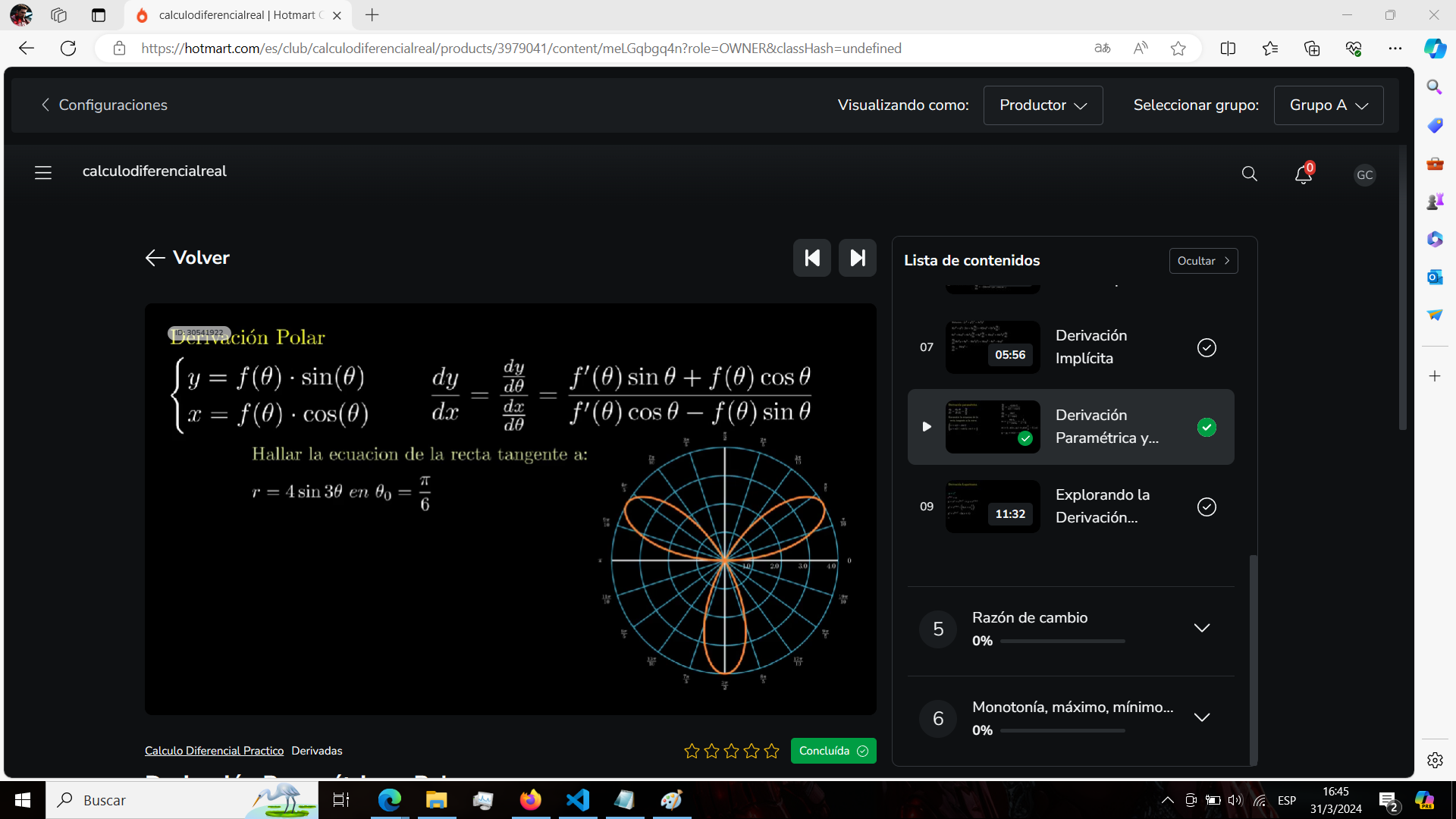Expand the Razón de cambio module
The height and width of the screenshot is (819, 1456).
coord(1202,628)
